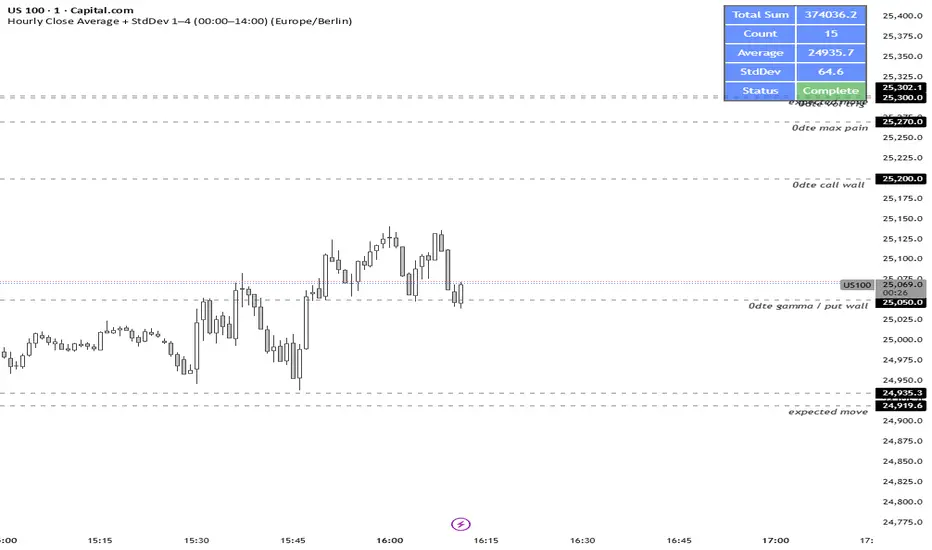
Task: Click the StdDev value 64.6 cell
Action: tap(830, 72)
